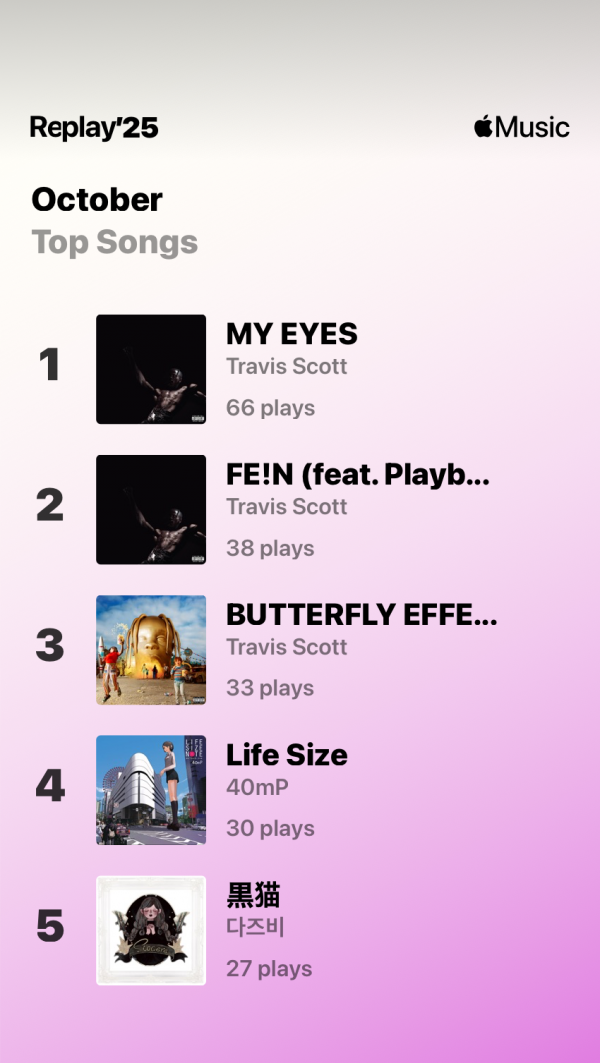Screen dimensions: 600x1063
Task: Click rank number 1
Action: 49,366
